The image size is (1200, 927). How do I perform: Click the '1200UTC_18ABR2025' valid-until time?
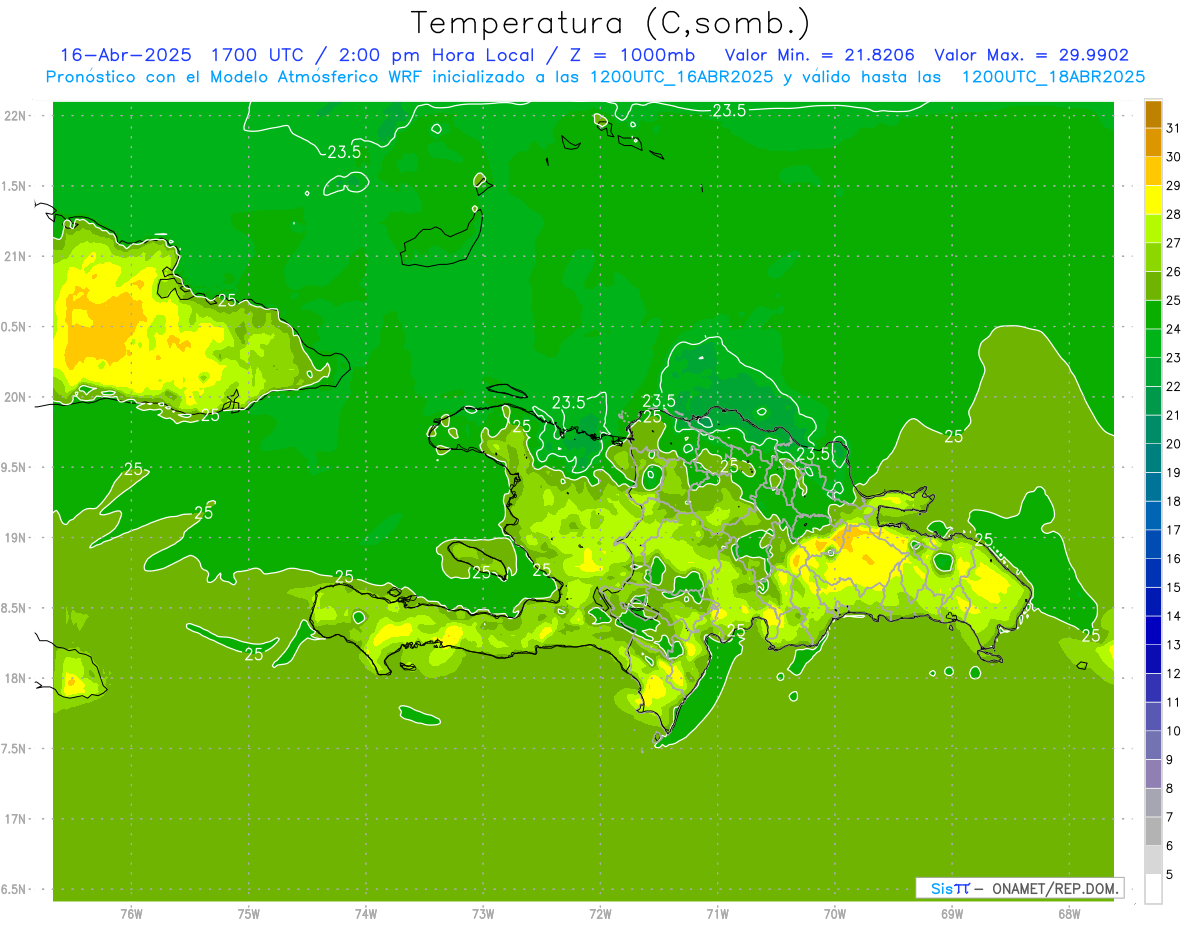click(1054, 77)
